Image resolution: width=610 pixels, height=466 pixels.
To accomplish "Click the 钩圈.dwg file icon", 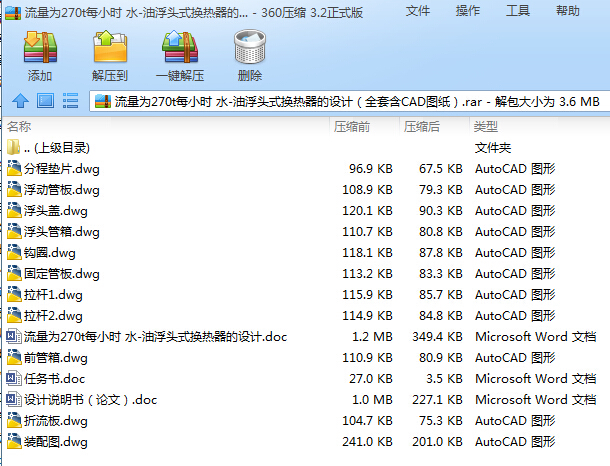I will pyautogui.click(x=14, y=252).
